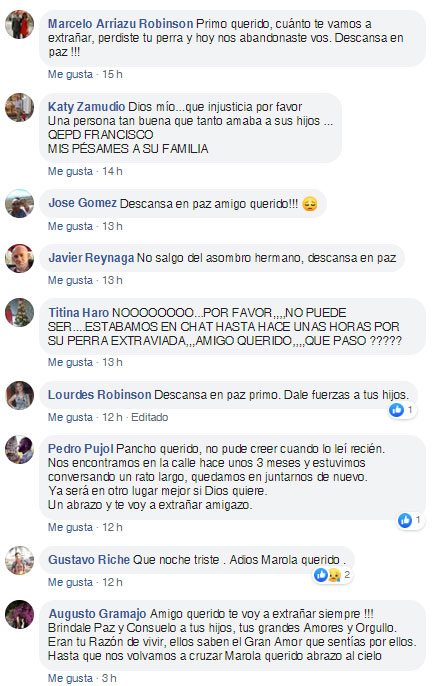Open reactions on Gustavo Riche's comment
443x686 pixels.
(x=333, y=575)
